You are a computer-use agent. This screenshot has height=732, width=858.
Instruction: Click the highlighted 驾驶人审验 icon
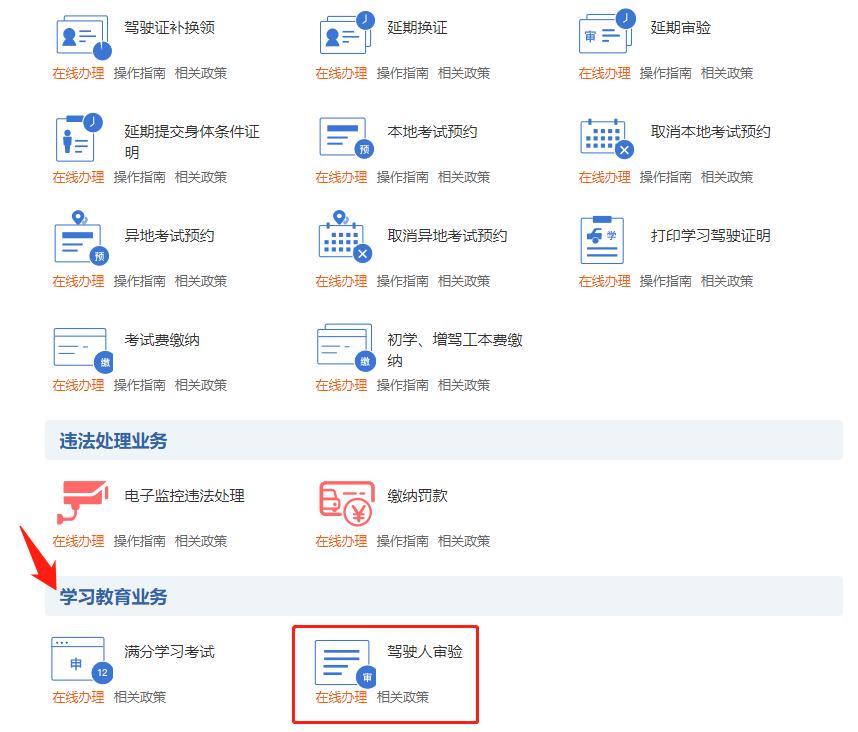click(343, 661)
